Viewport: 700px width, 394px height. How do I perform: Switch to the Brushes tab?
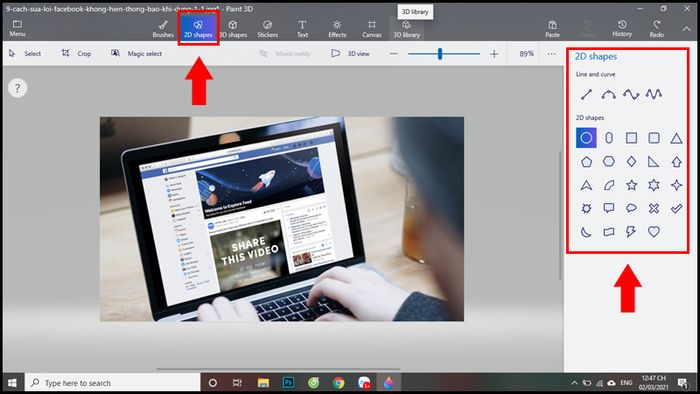(163, 29)
